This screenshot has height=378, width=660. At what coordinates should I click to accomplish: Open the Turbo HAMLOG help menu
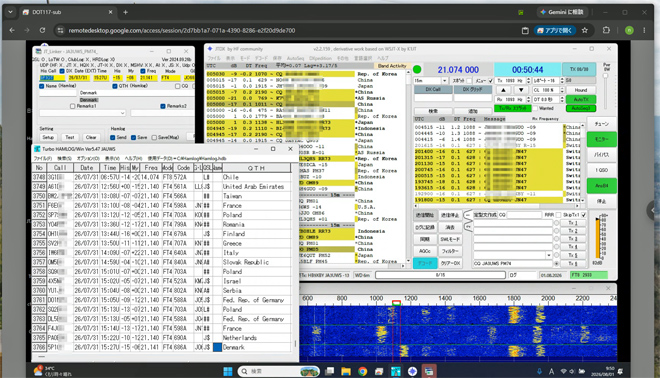pos(133,158)
